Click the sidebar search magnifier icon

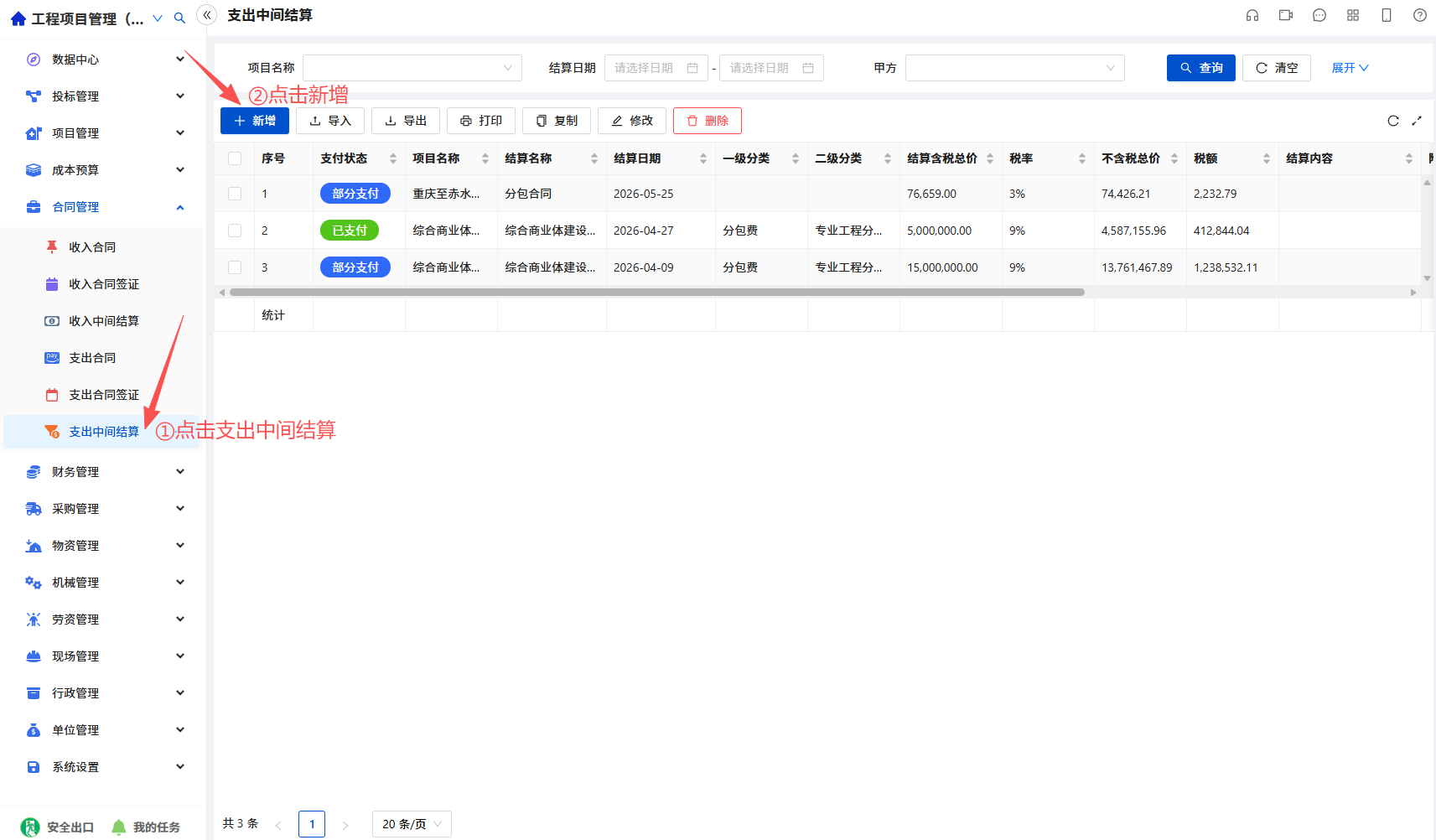[179, 18]
